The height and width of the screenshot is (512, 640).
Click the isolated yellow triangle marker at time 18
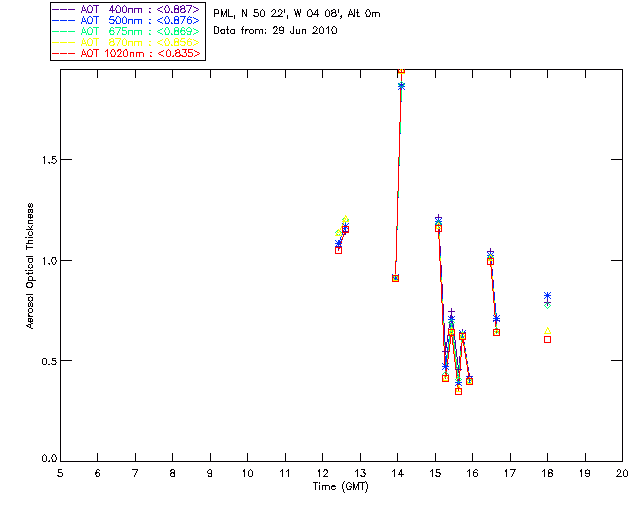click(x=548, y=331)
